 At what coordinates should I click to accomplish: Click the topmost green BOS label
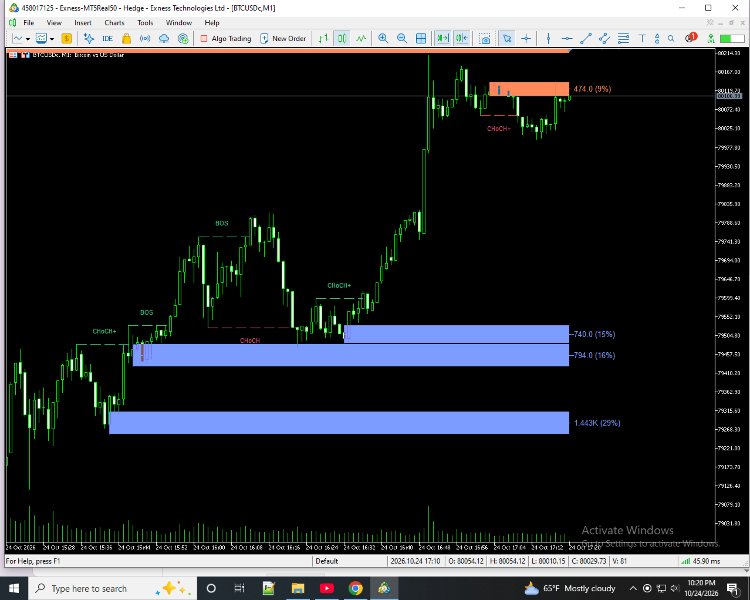[x=221, y=223]
